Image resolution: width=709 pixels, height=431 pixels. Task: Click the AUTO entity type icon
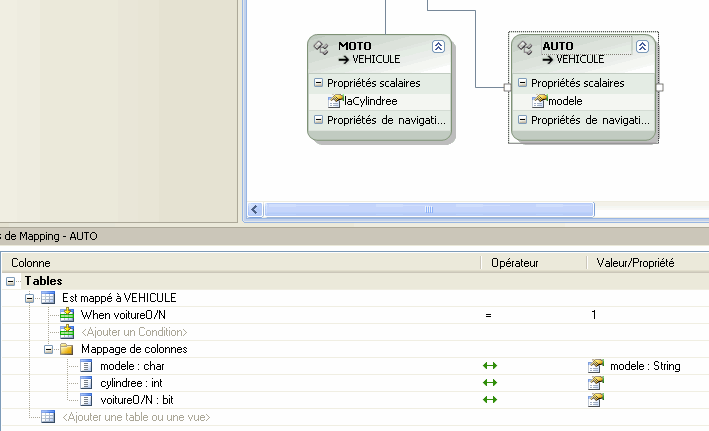tap(525, 47)
